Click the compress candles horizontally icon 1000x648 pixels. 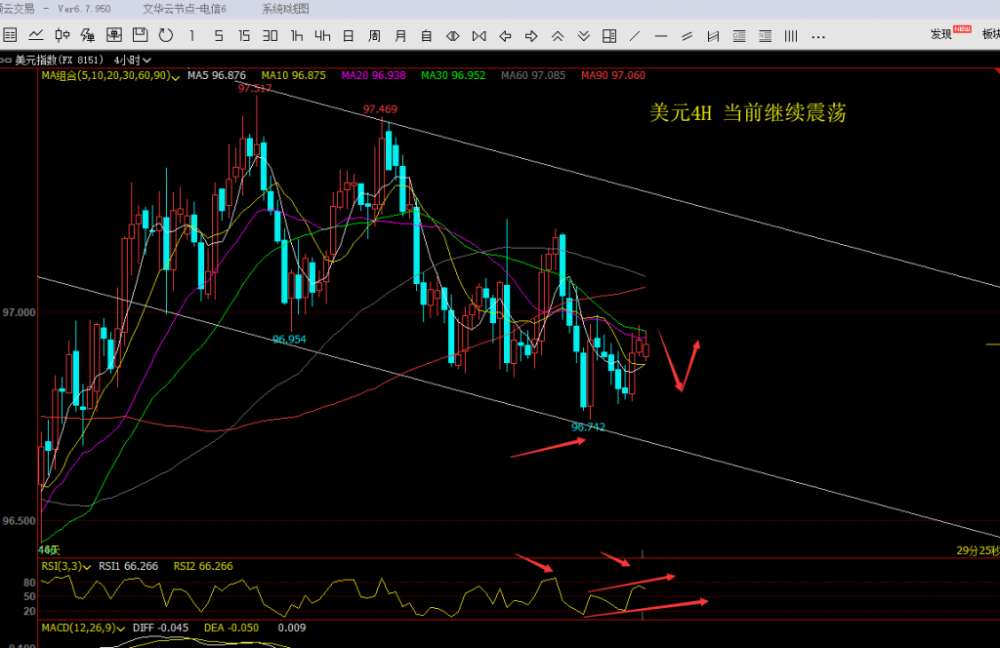(479, 36)
